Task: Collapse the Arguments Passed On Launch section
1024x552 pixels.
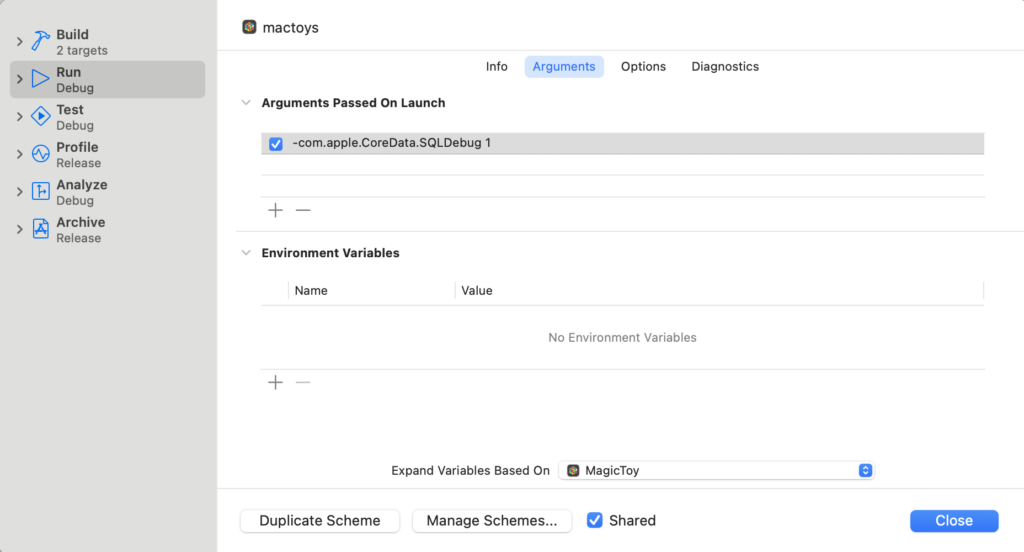Action: pyautogui.click(x=246, y=103)
